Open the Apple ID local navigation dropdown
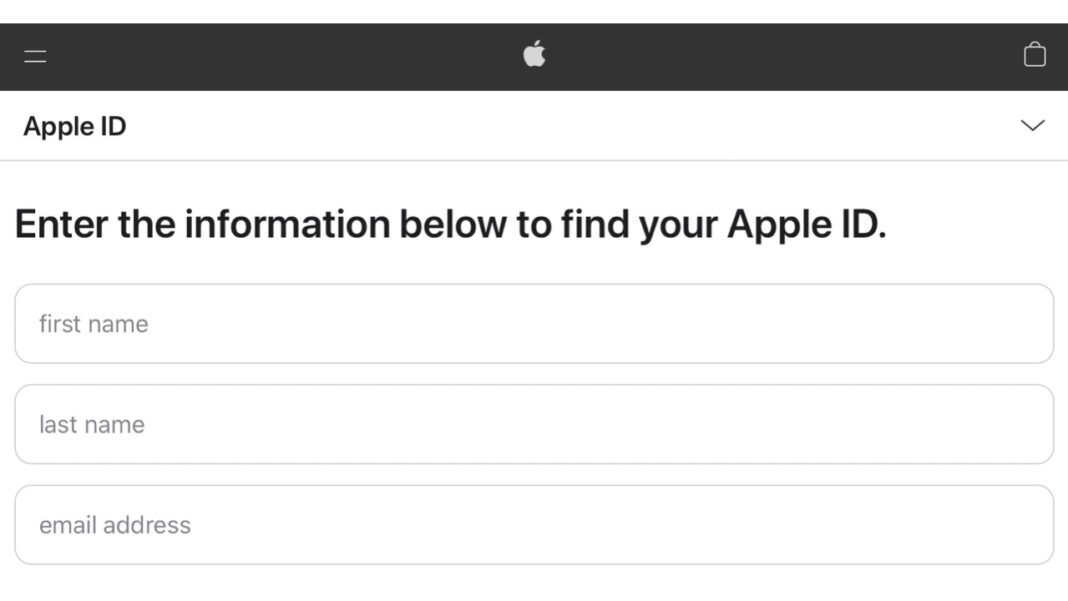Screen dimensions: 1068x601 (1031, 126)
